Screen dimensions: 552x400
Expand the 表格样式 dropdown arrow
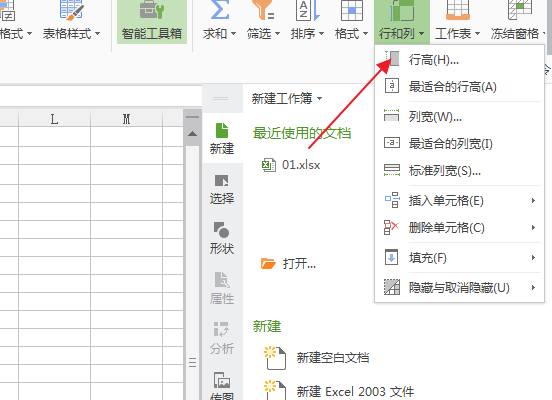(x=98, y=34)
